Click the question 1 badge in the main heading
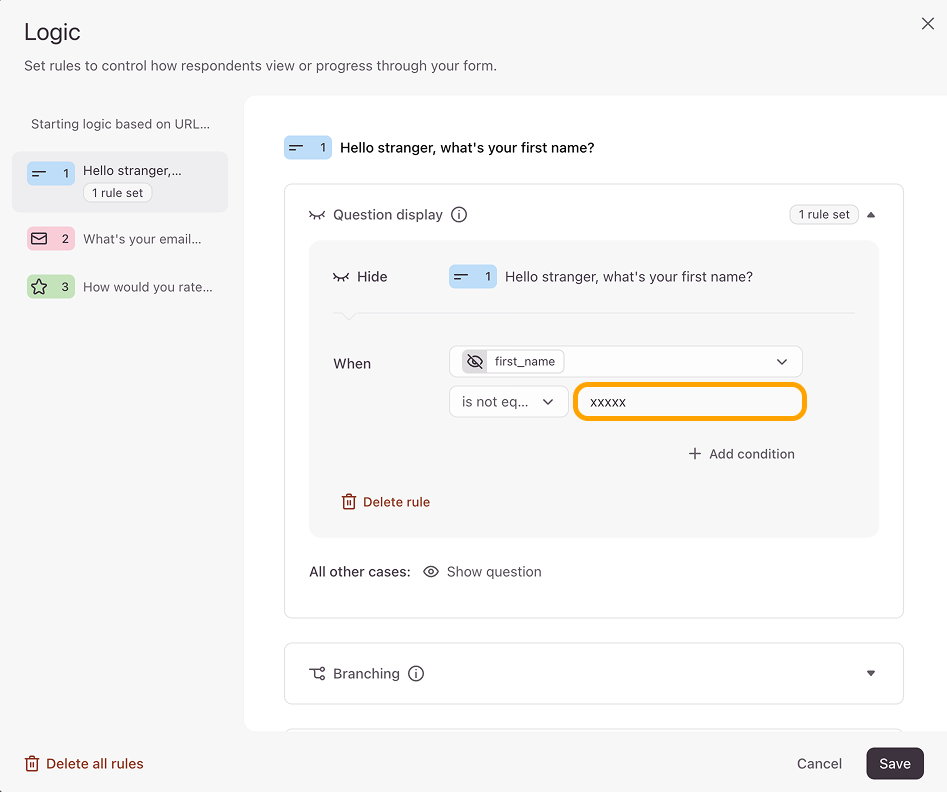Viewport: 947px width, 792px height. click(308, 147)
